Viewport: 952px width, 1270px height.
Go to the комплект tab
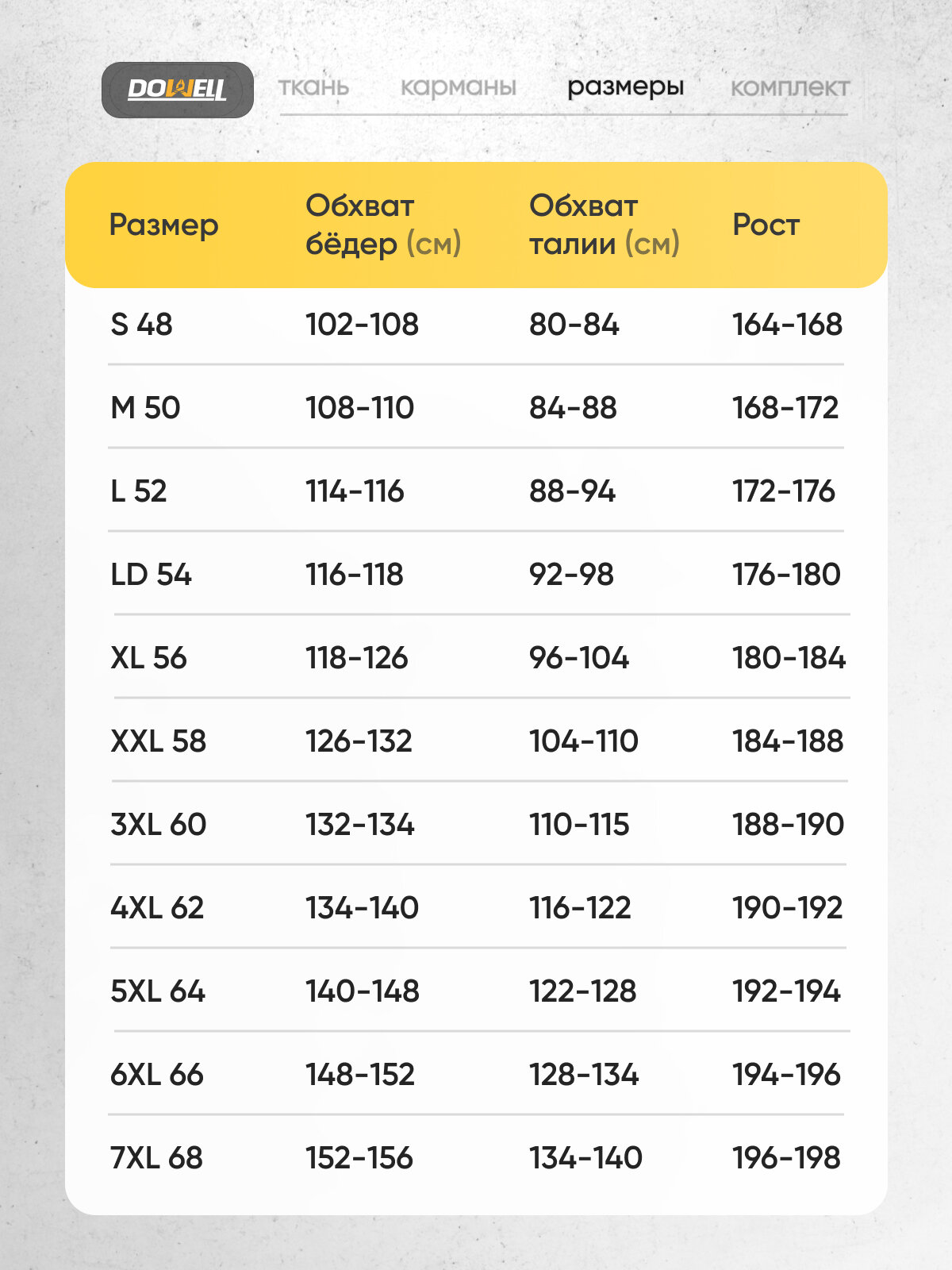[x=789, y=87]
